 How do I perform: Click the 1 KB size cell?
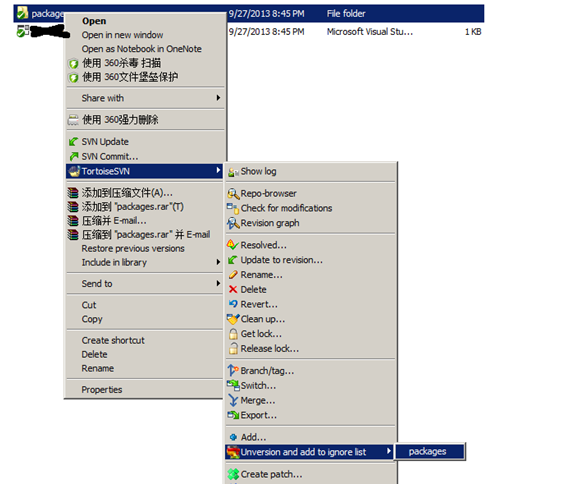(473, 32)
